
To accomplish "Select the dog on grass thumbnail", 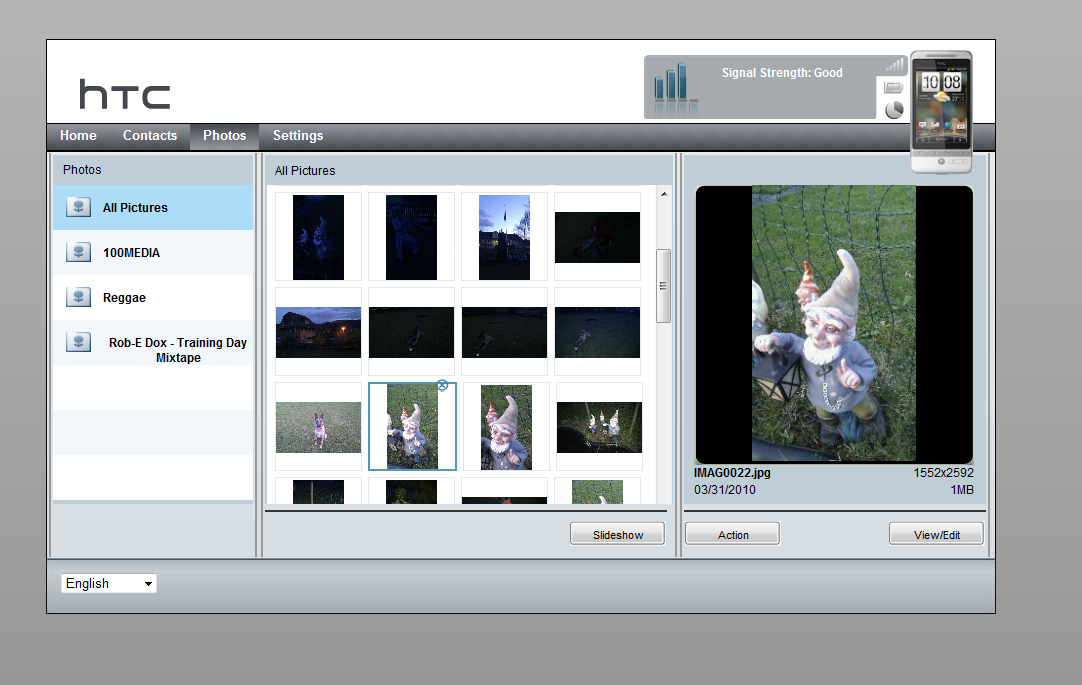I will [318, 428].
